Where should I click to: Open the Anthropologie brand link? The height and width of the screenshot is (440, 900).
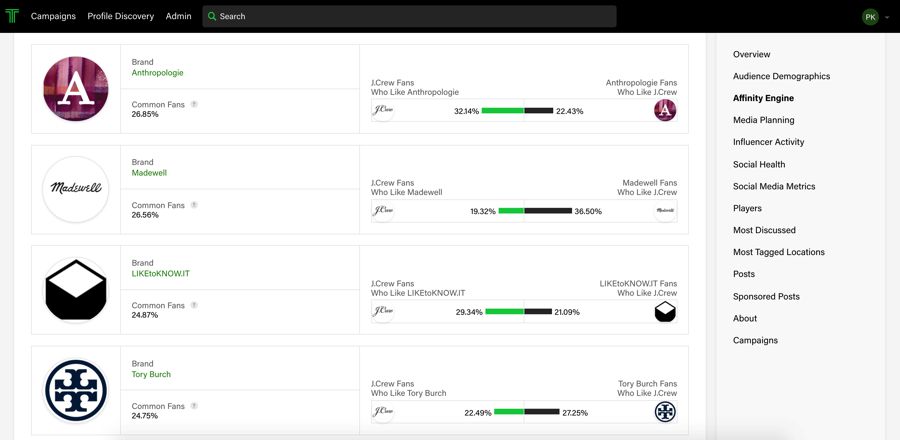pos(157,73)
